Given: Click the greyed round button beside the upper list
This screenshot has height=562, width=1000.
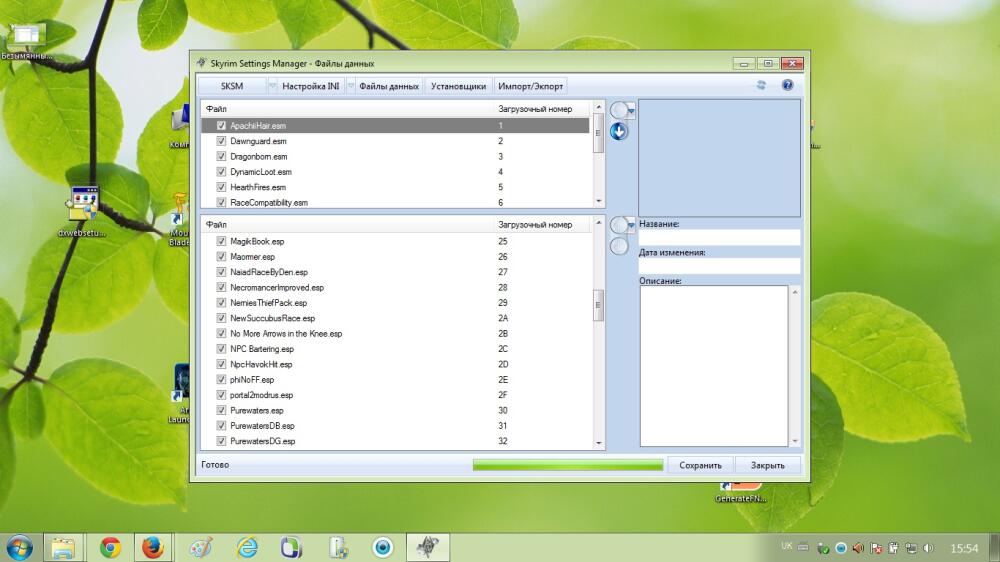Looking at the screenshot, I should coord(618,110).
